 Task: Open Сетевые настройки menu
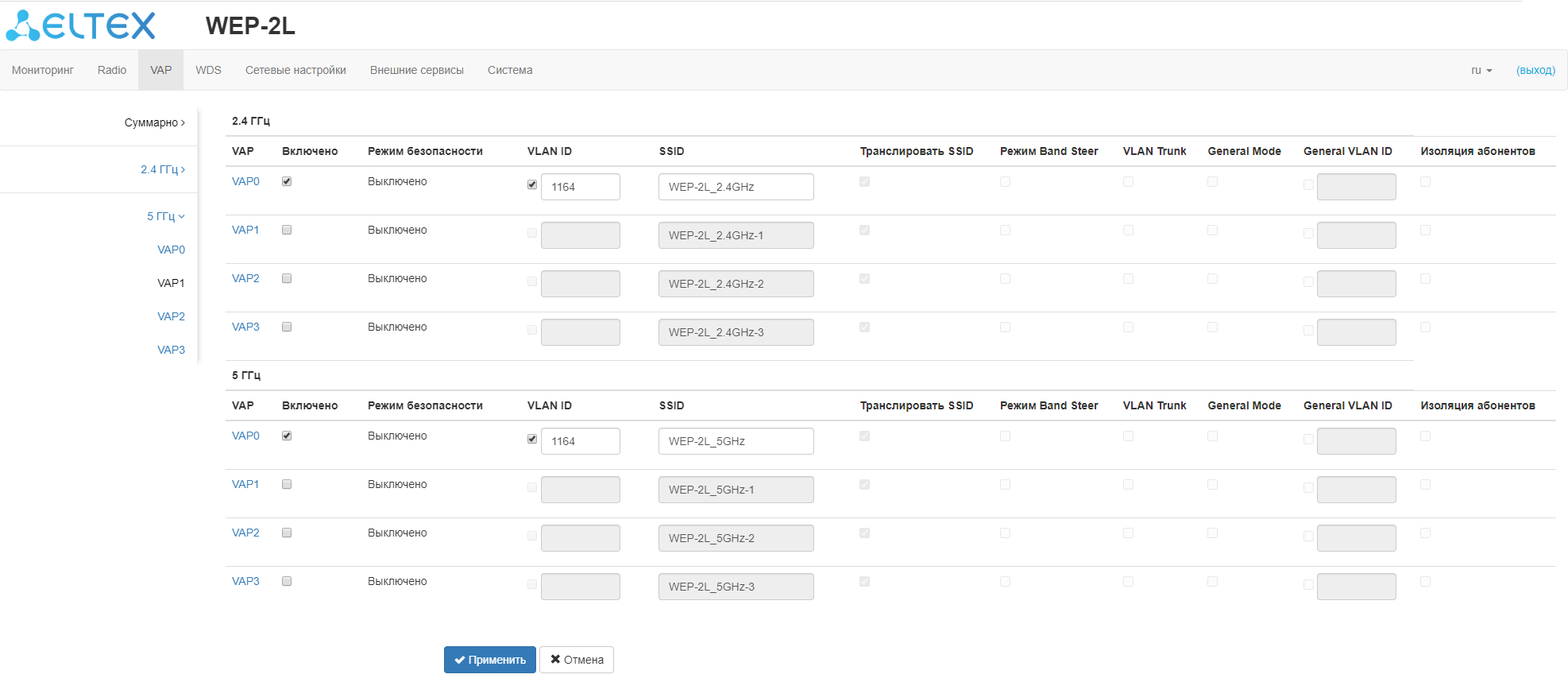click(x=295, y=70)
